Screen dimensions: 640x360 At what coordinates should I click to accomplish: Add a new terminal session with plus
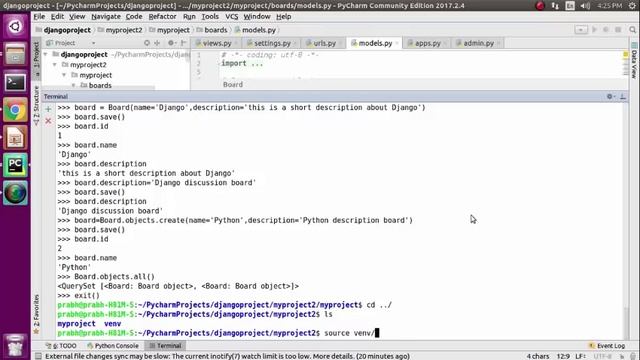pos(48,109)
